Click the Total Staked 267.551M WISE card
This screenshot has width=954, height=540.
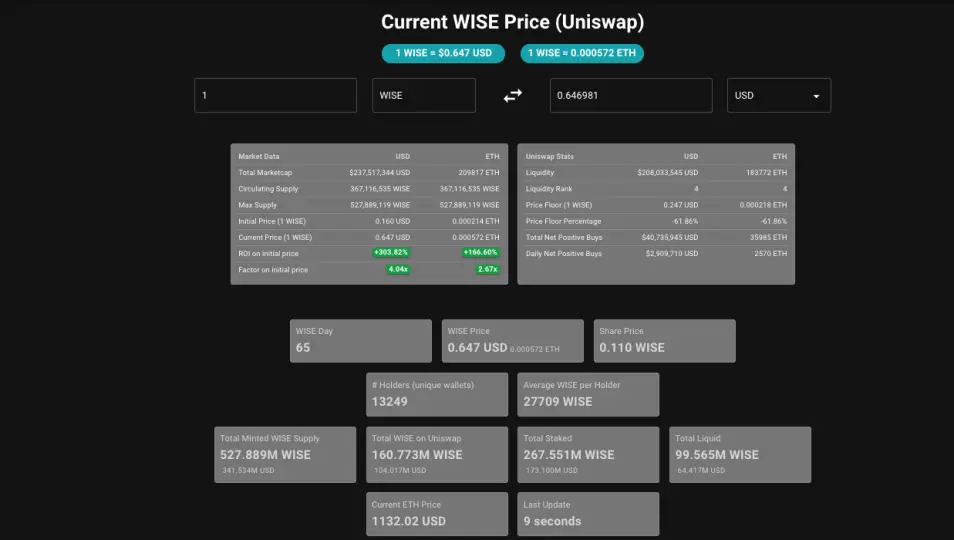[588, 455]
